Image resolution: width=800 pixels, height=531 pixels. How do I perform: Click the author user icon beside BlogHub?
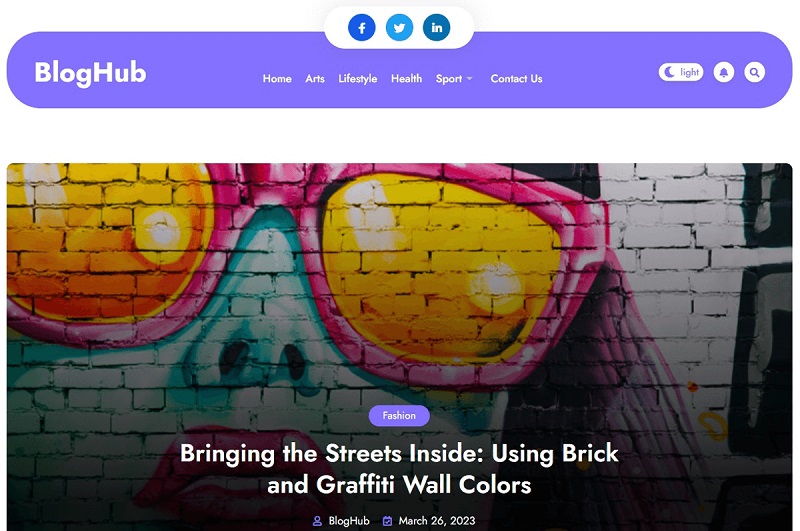pyautogui.click(x=317, y=521)
